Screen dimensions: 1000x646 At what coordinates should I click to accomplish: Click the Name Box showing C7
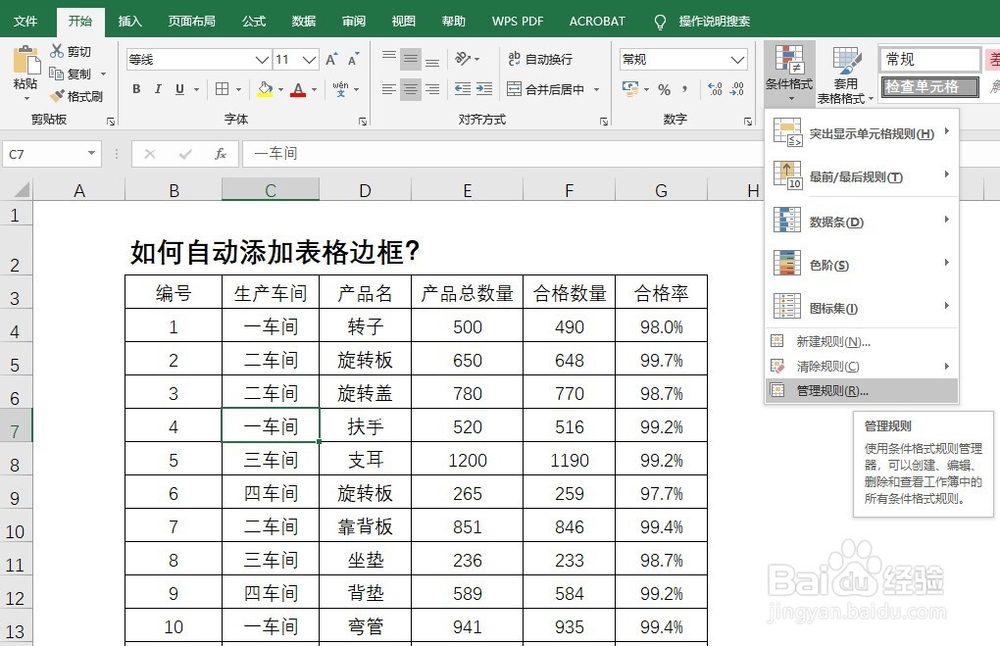[x=45, y=153]
